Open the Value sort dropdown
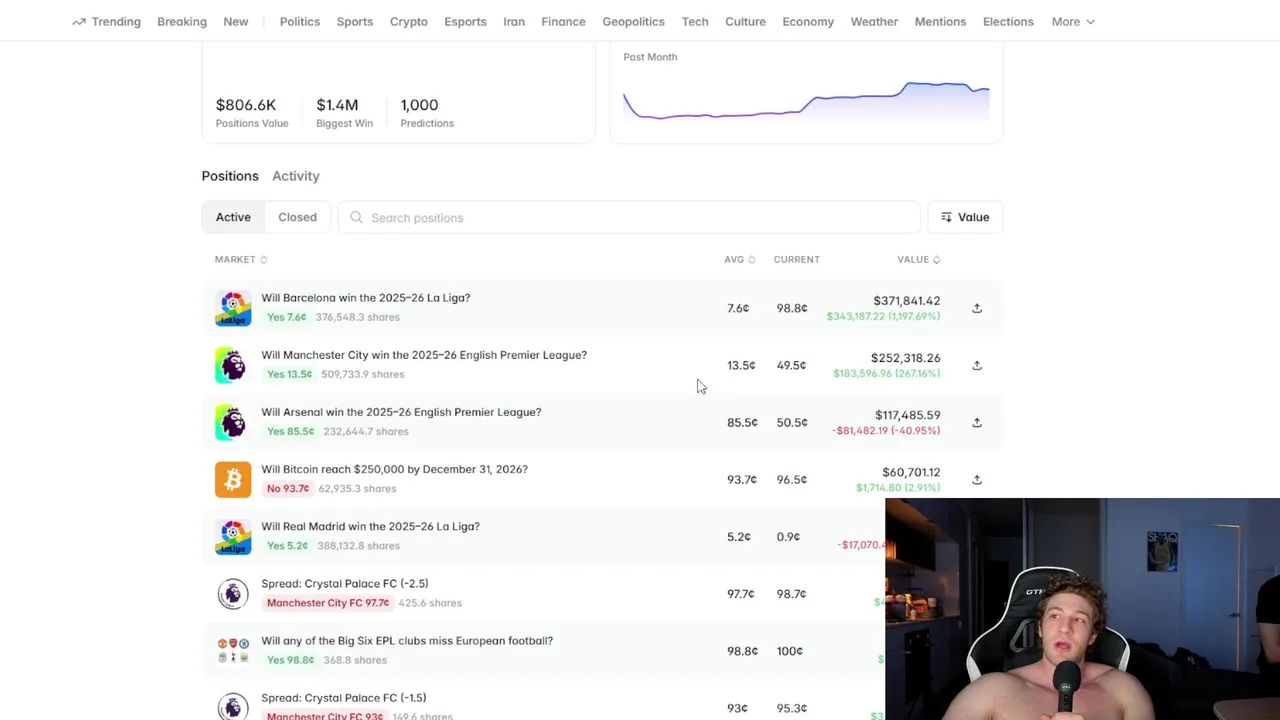The height and width of the screenshot is (720, 1280). [x=965, y=217]
